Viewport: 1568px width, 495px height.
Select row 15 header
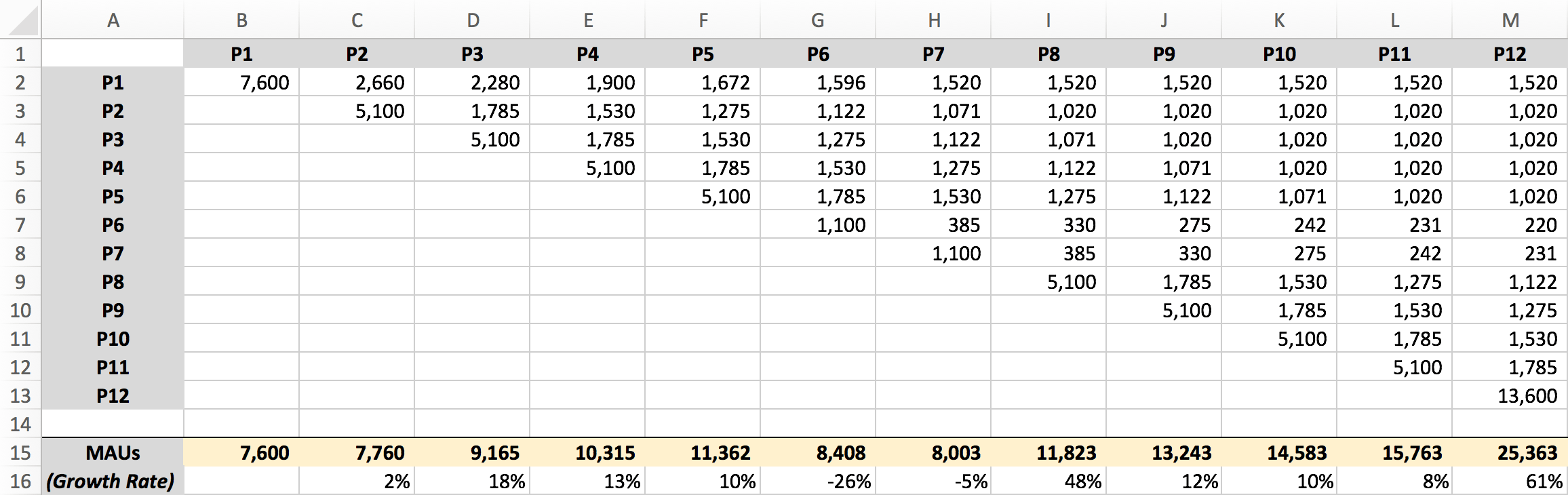[20, 452]
